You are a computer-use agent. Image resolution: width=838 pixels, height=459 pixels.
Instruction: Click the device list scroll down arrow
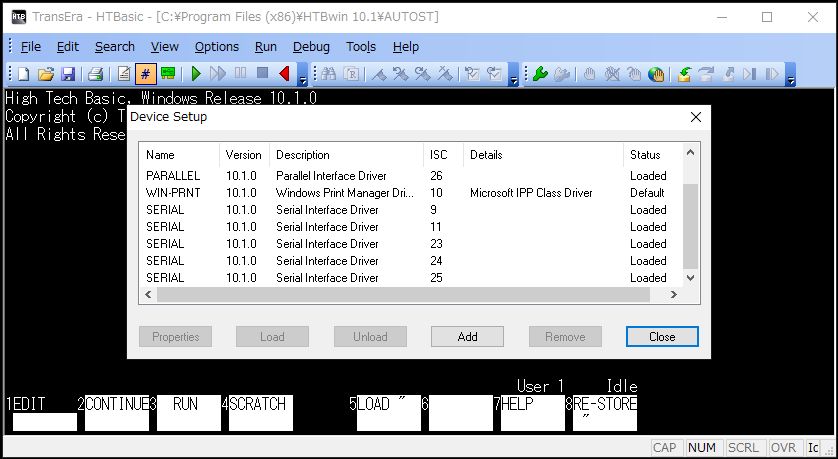pyautogui.click(x=690, y=278)
